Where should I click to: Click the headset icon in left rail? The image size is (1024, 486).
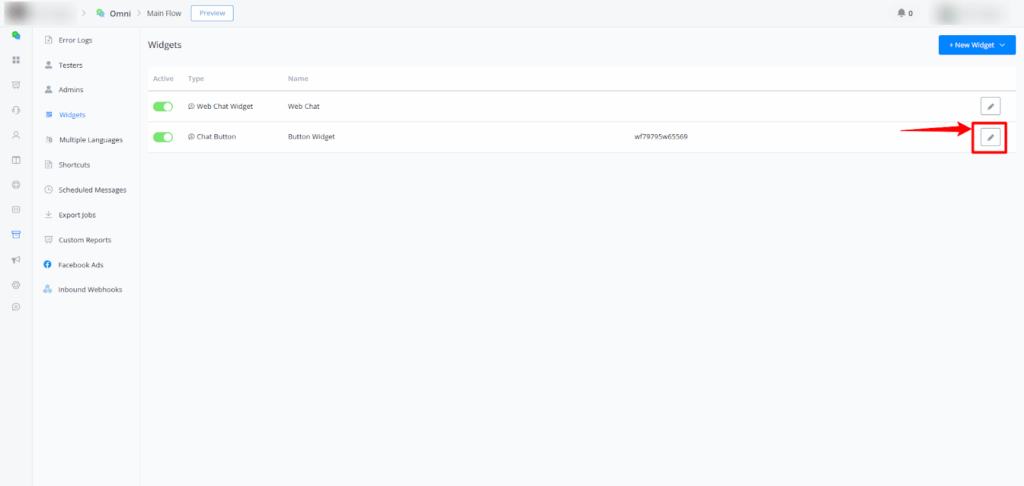[x=16, y=110]
